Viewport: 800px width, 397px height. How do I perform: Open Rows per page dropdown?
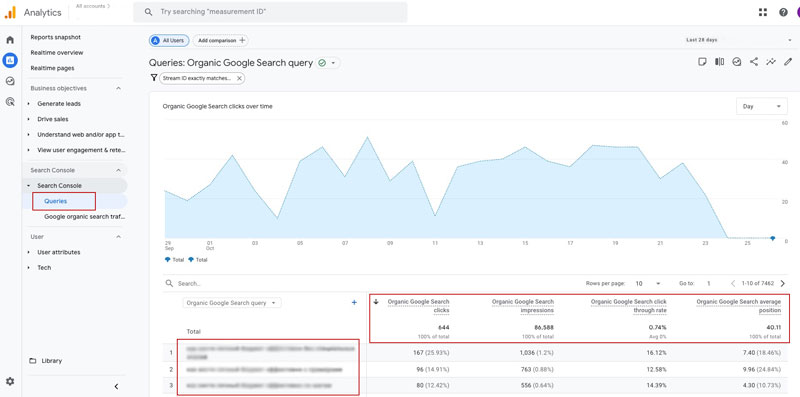click(x=648, y=283)
